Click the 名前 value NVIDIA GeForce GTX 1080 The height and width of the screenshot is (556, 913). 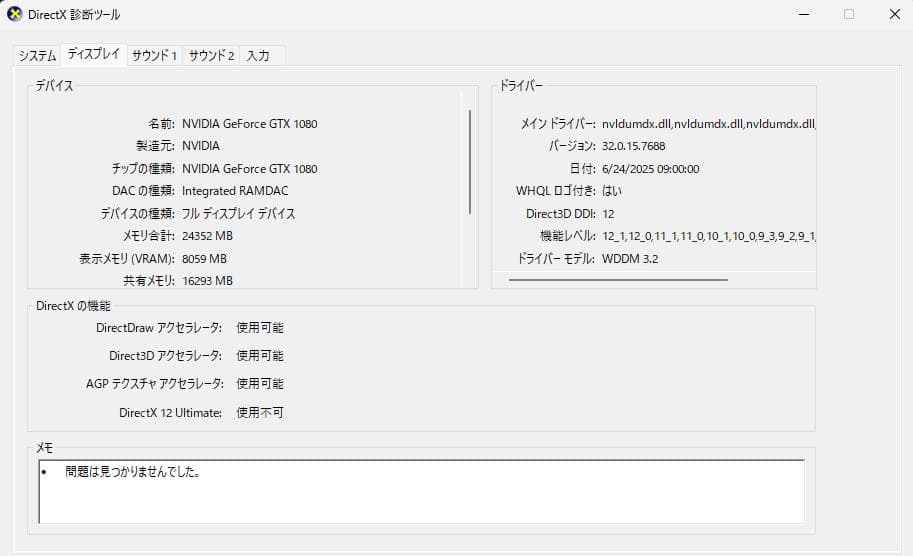click(x=250, y=124)
